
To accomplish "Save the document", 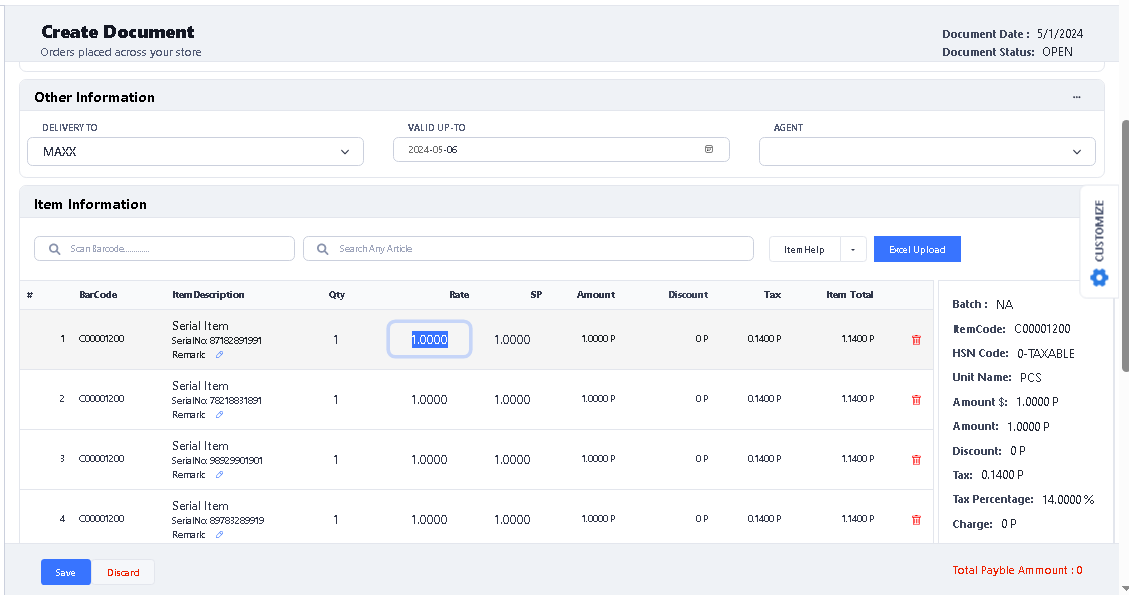I will (x=65, y=572).
